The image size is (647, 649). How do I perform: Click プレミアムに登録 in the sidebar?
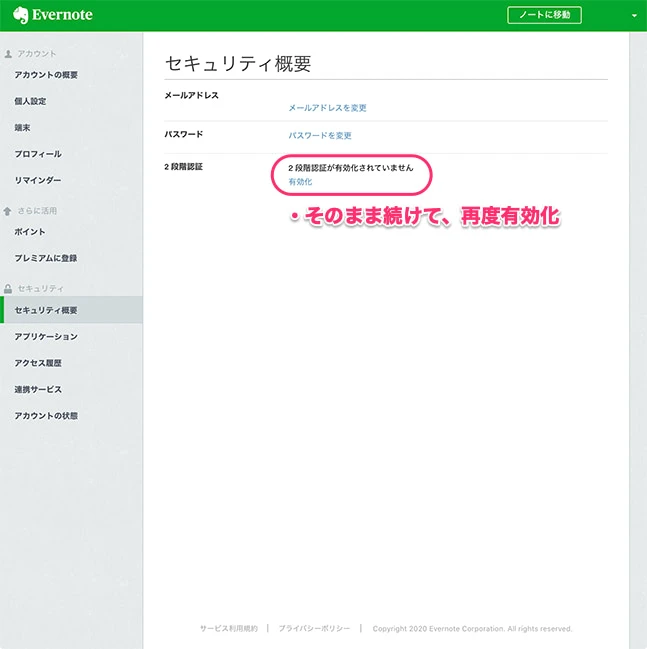[x=46, y=258]
